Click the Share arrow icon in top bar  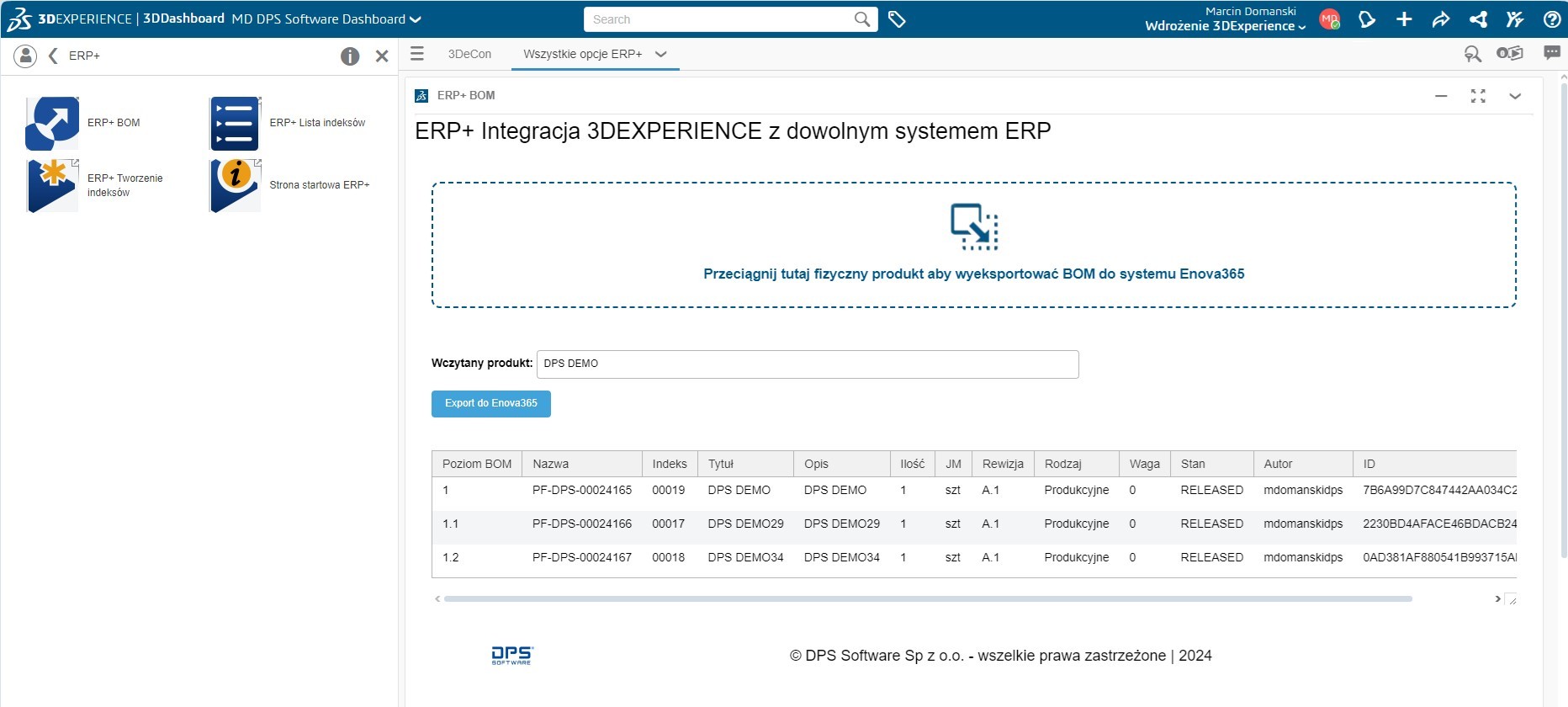point(1441,19)
